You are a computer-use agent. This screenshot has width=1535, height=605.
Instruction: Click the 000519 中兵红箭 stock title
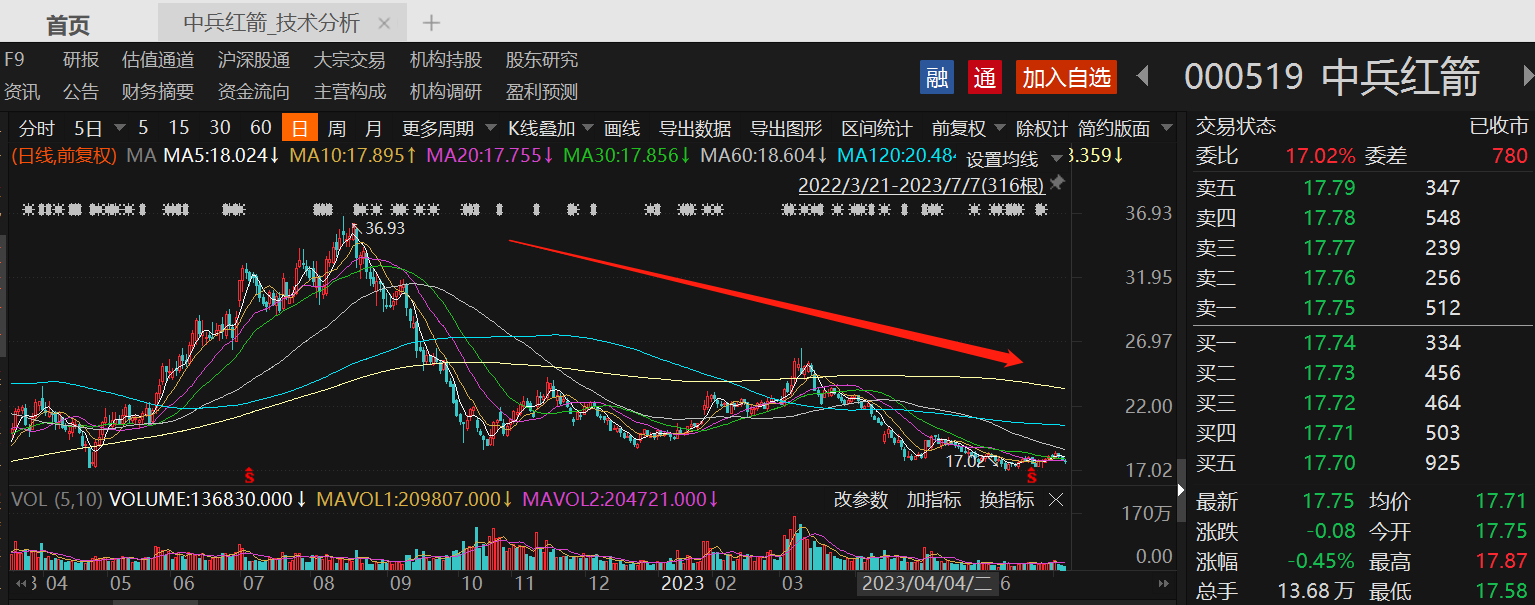point(1332,77)
